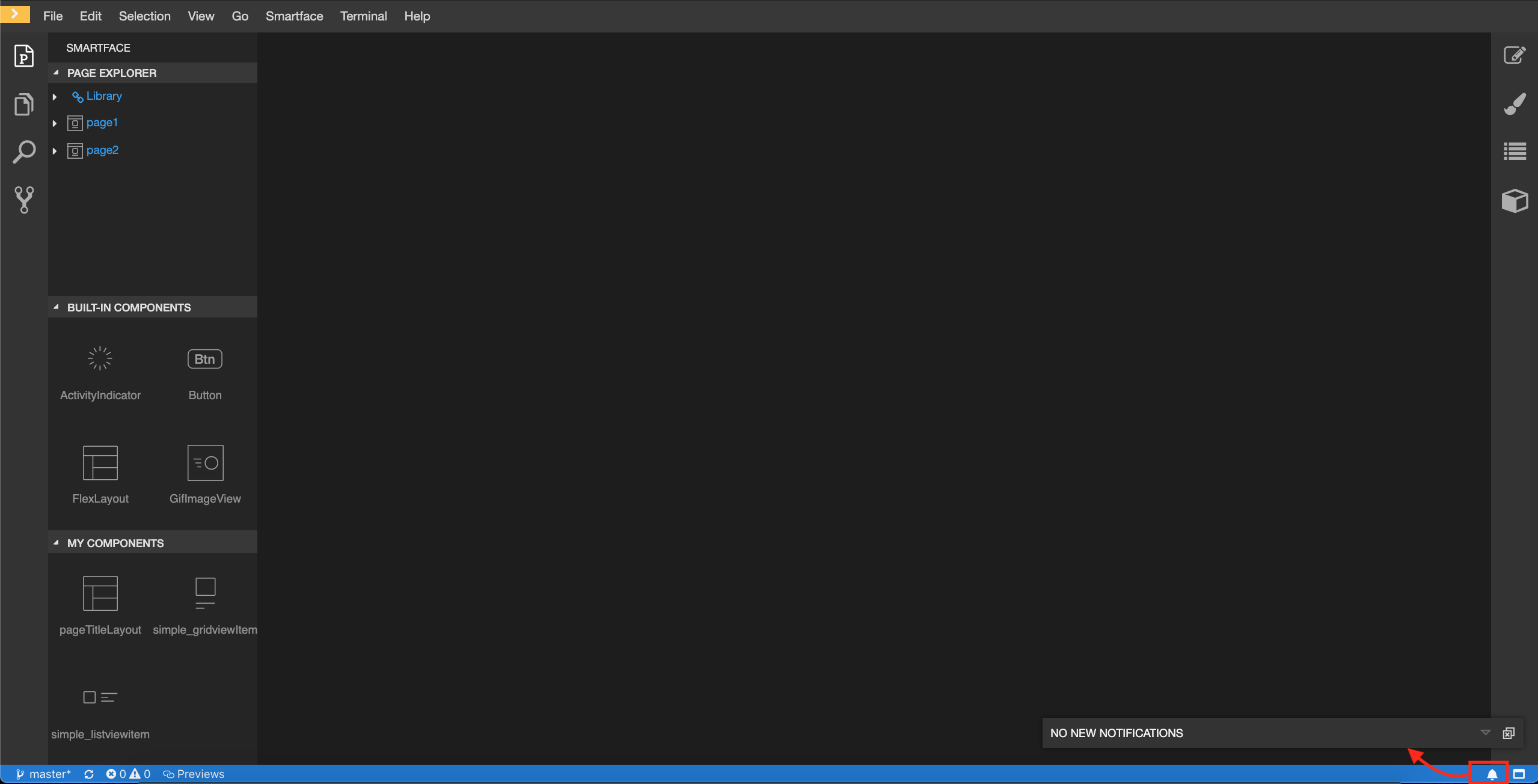Open the Go menu
Viewport: 1538px width, 784px height.
[240, 16]
